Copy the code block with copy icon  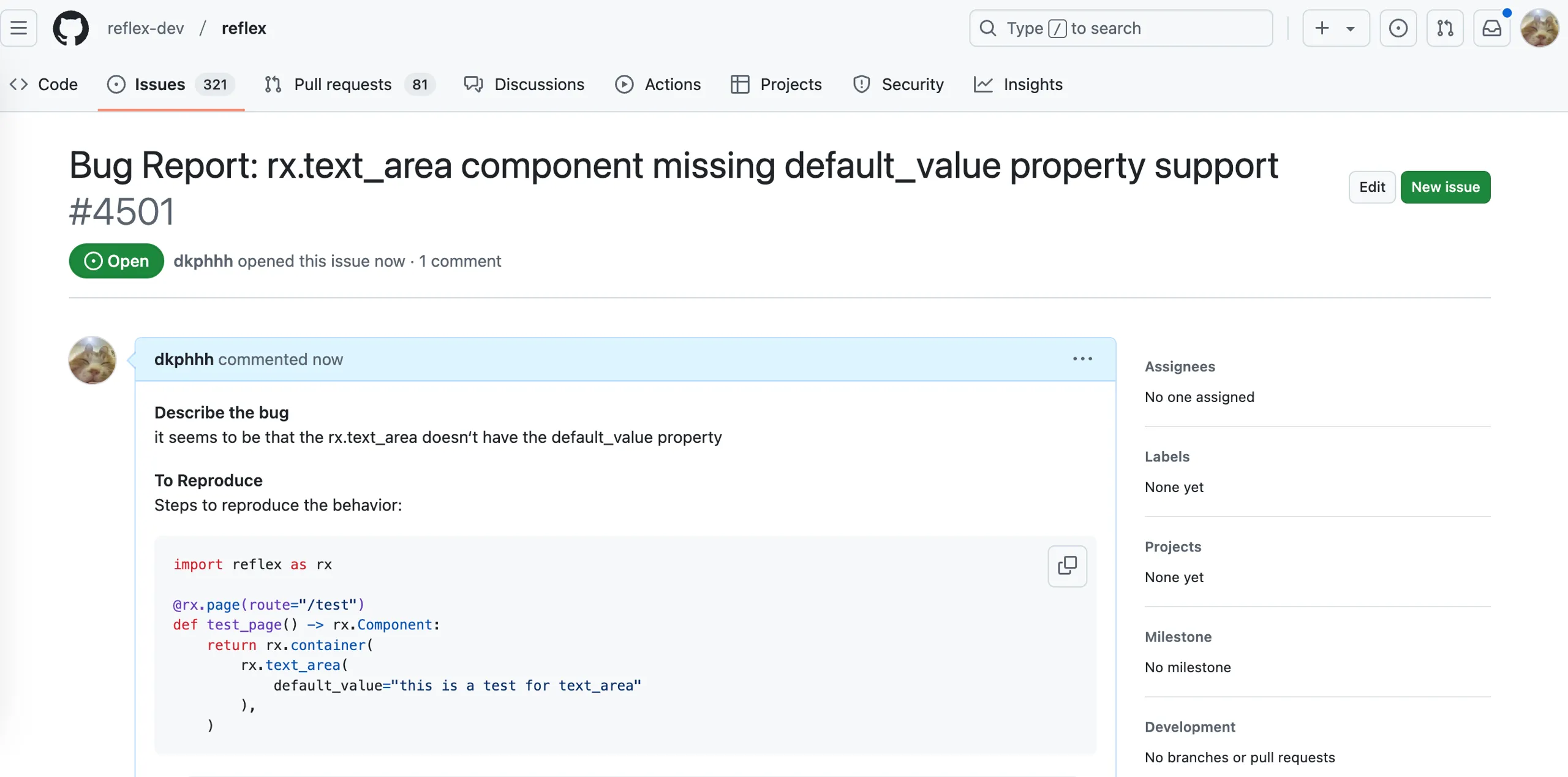click(1067, 566)
